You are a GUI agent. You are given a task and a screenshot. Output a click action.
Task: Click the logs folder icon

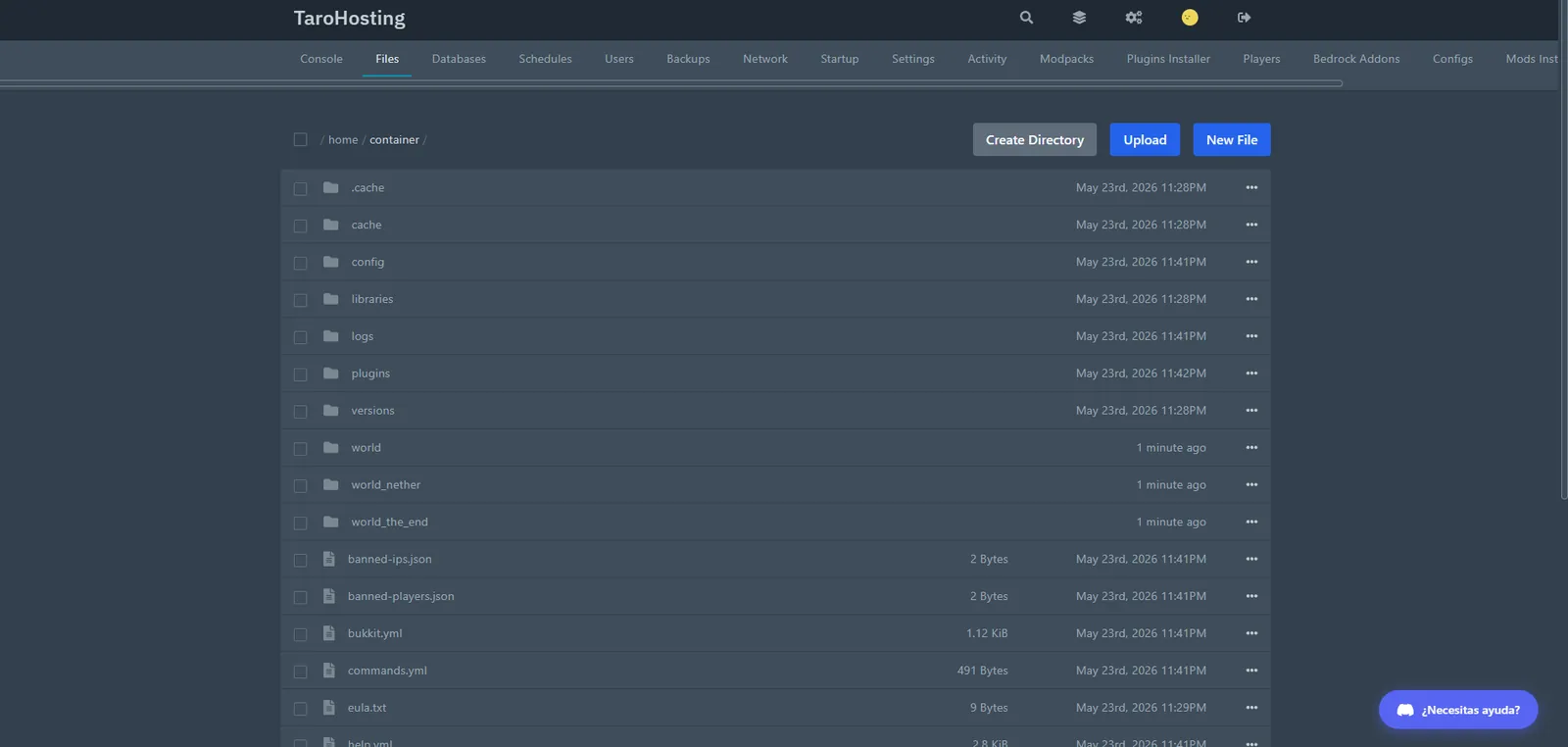click(x=331, y=336)
